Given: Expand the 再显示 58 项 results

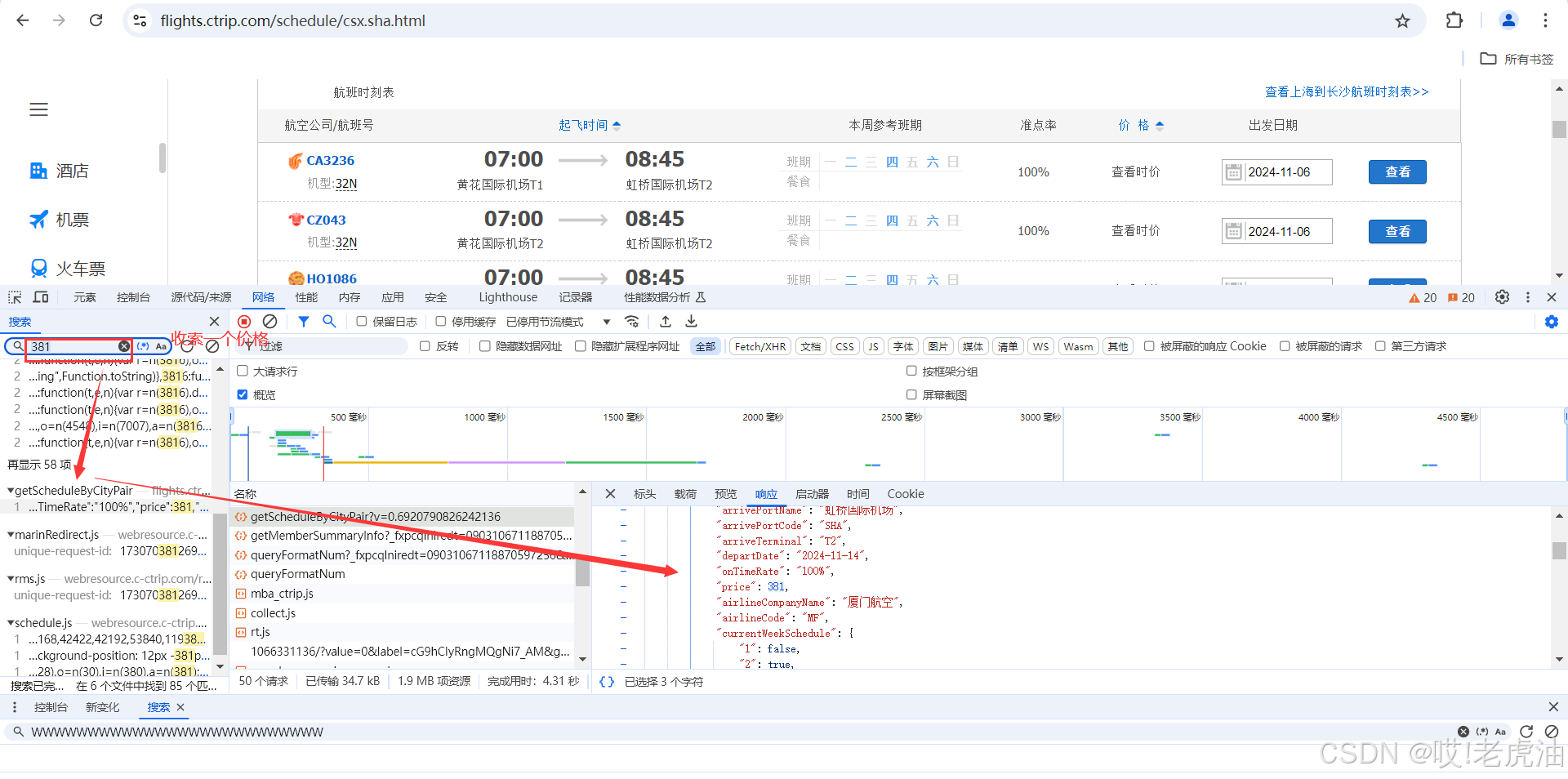Looking at the screenshot, I should click(x=39, y=465).
